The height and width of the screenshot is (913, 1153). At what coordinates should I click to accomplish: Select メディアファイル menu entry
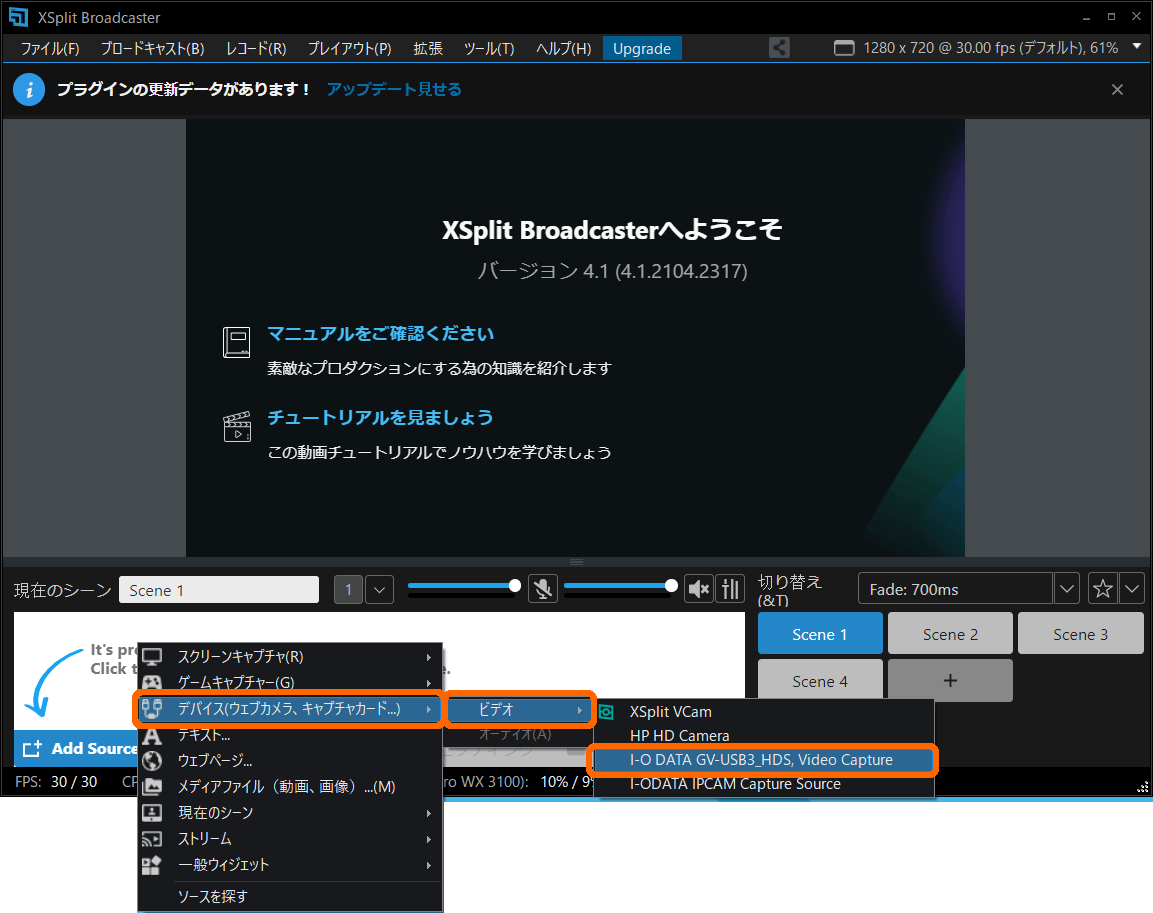[290, 787]
